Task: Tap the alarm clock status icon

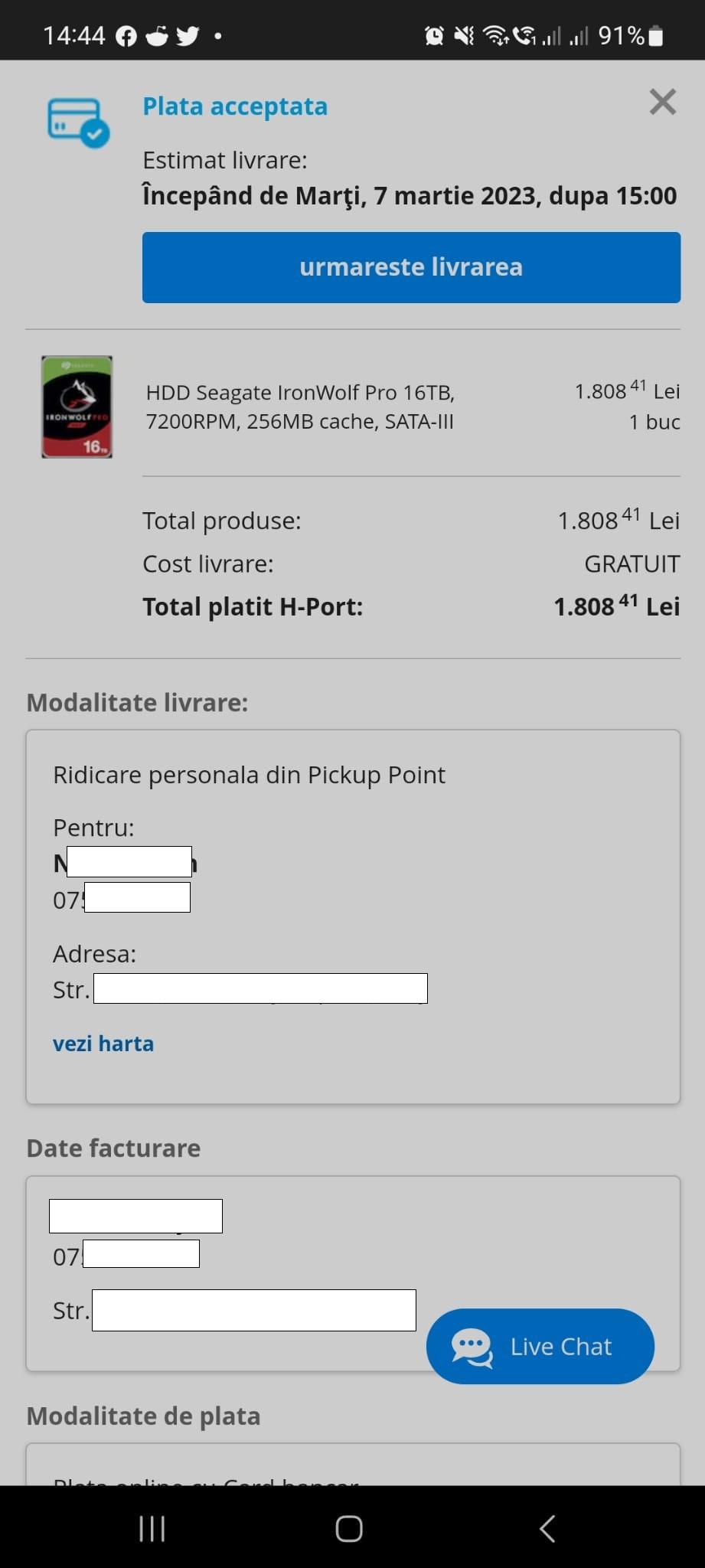Action: click(x=434, y=35)
